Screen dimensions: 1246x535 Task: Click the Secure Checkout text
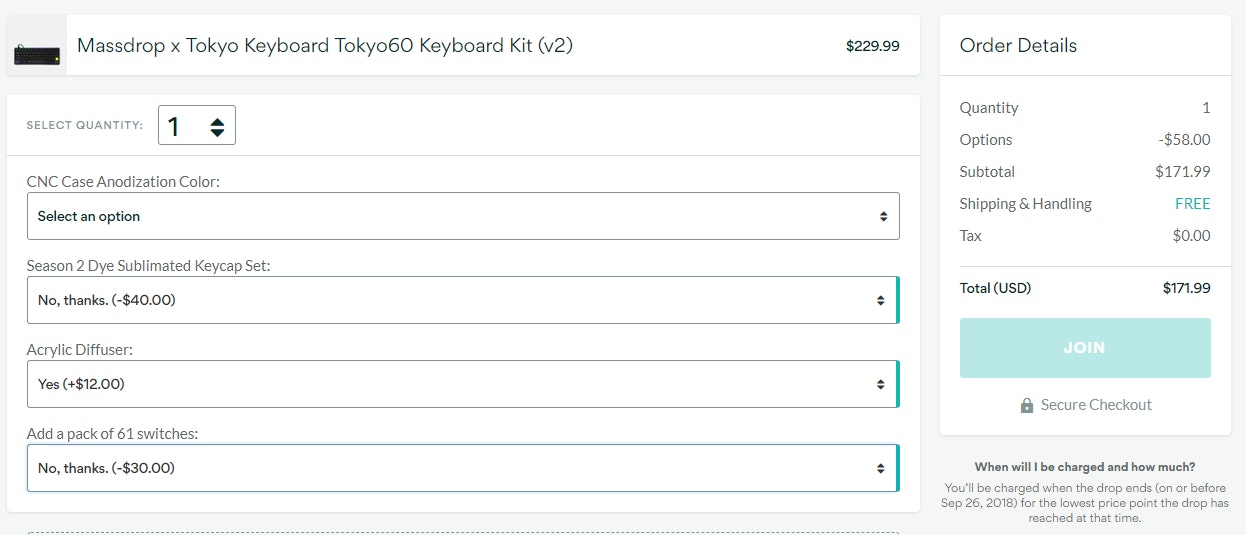pos(1096,405)
